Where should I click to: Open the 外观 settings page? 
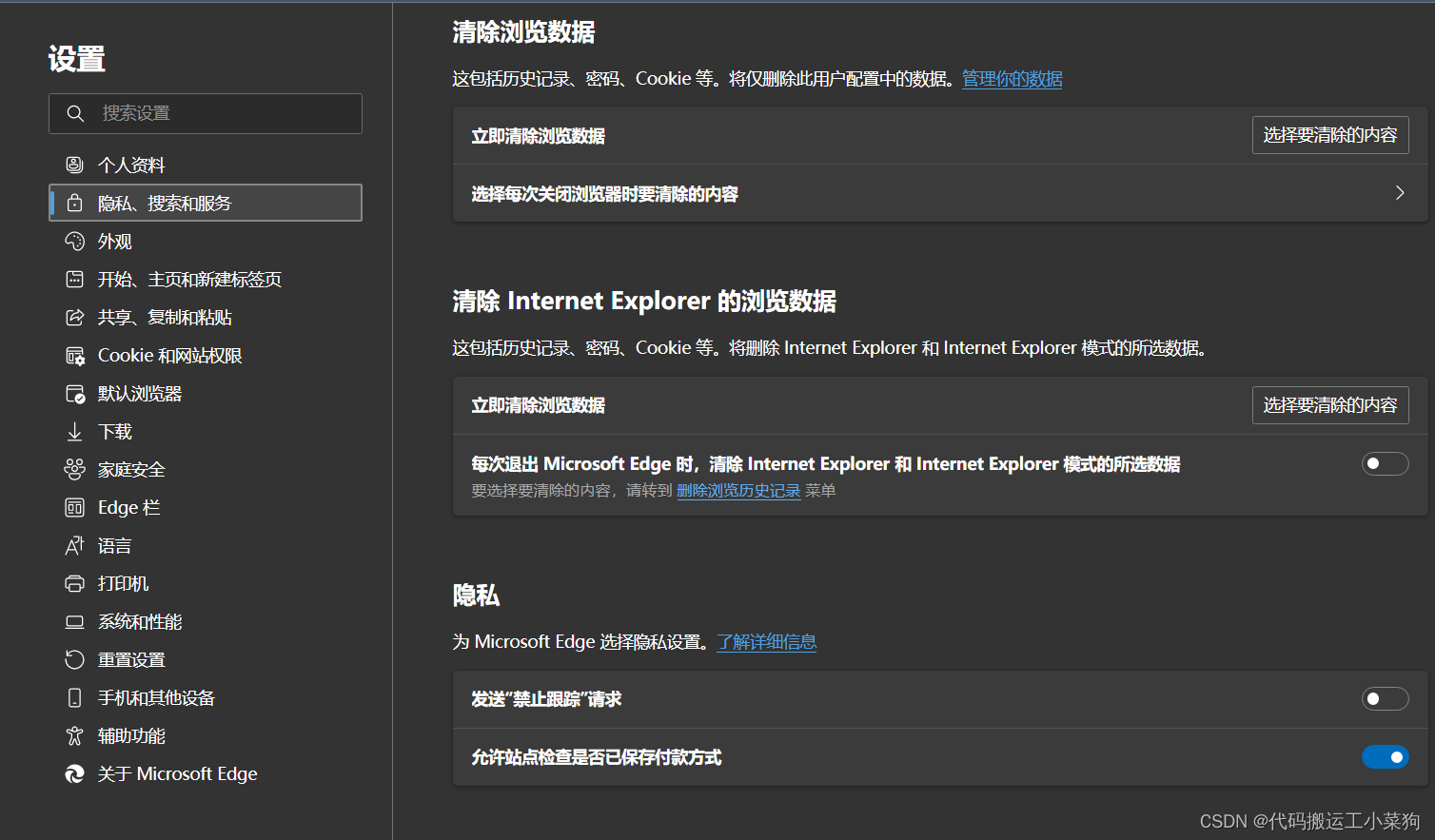(206, 241)
